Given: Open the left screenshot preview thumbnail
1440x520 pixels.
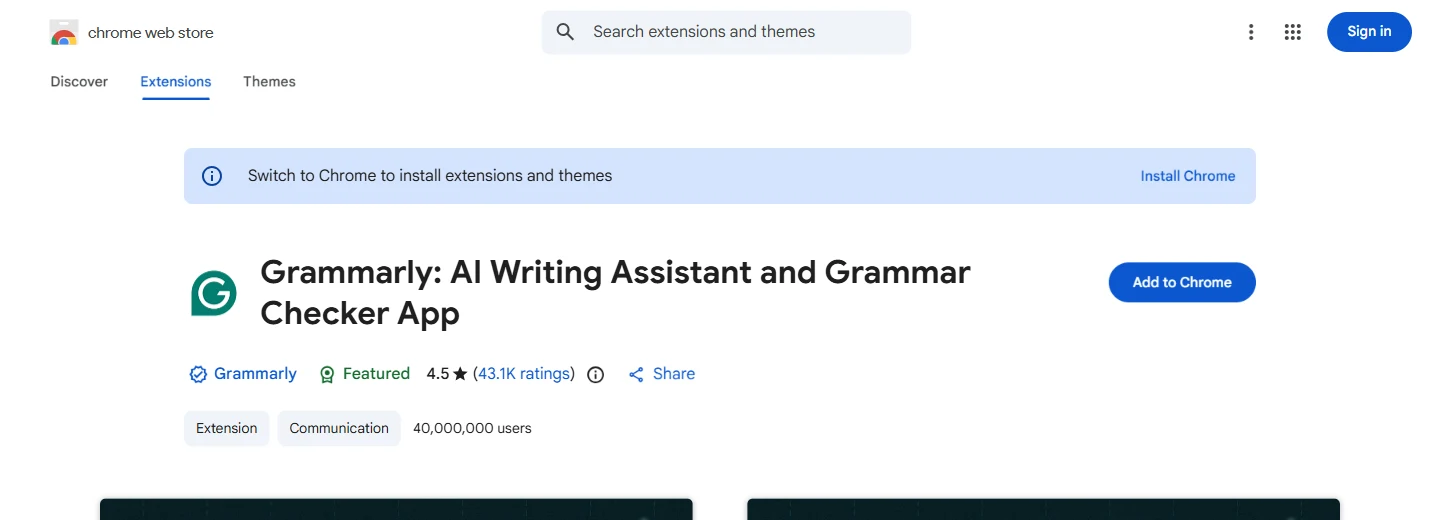Looking at the screenshot, I should click(396, 509).
